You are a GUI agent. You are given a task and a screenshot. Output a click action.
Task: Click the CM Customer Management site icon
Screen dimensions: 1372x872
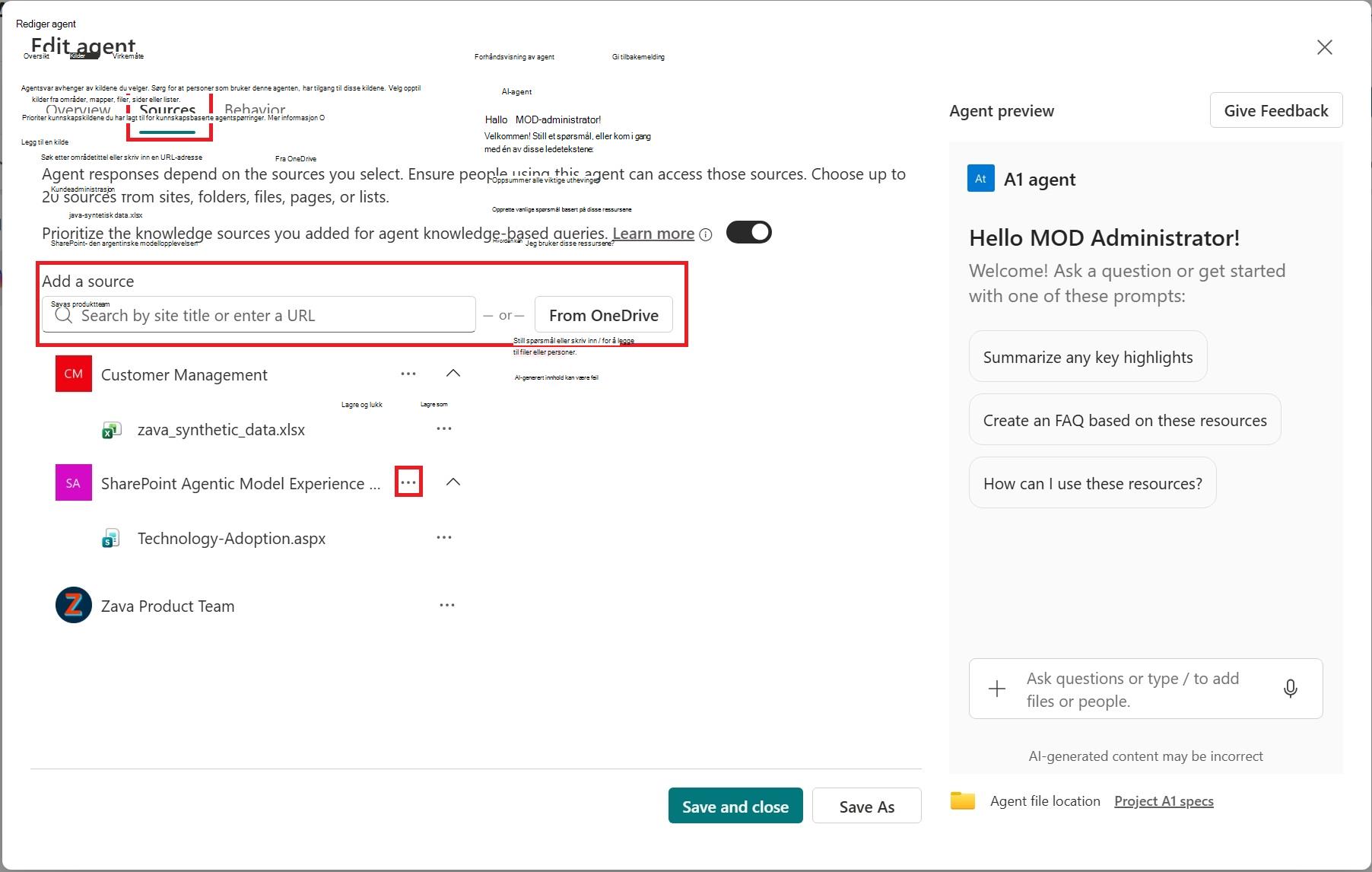point(74,374)
